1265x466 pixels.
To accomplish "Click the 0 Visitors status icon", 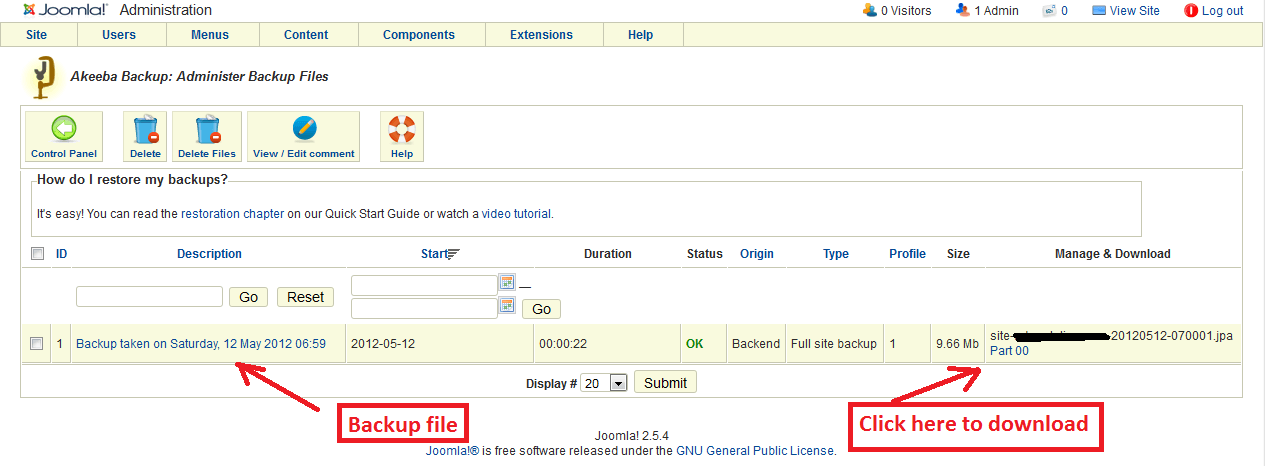I will click(x=869, y=10).
